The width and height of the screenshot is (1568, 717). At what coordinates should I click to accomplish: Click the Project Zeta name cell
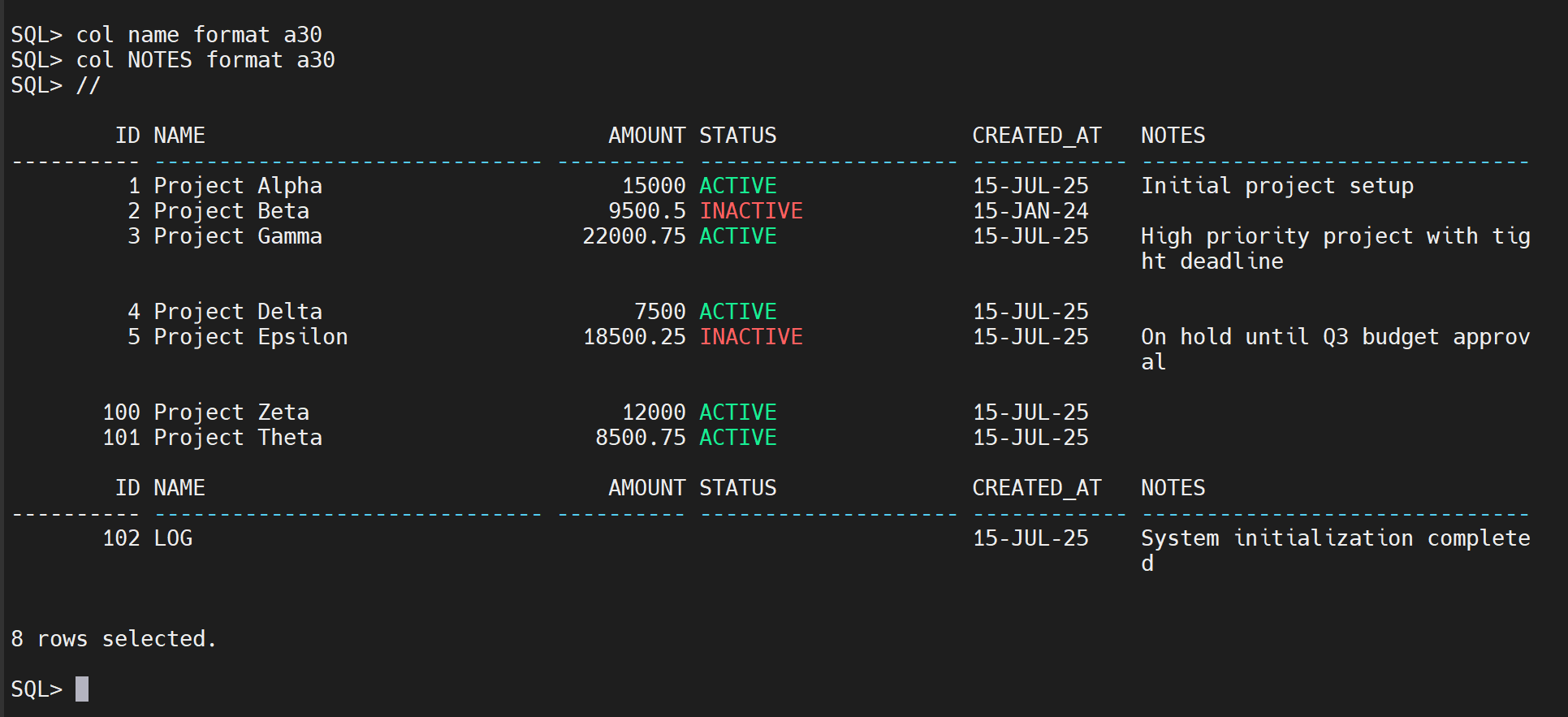[x=231, y=412]
